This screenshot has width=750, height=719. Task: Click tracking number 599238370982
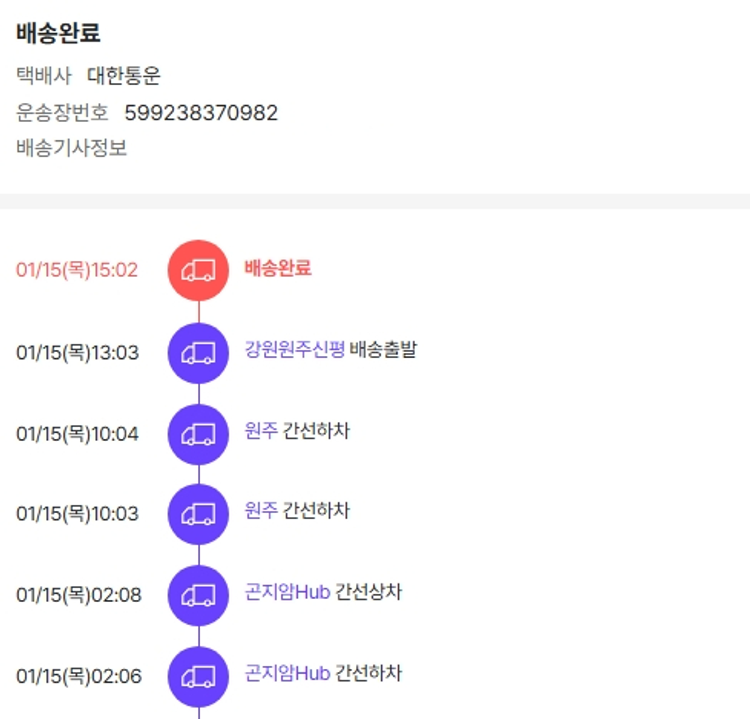pos(201,113)
